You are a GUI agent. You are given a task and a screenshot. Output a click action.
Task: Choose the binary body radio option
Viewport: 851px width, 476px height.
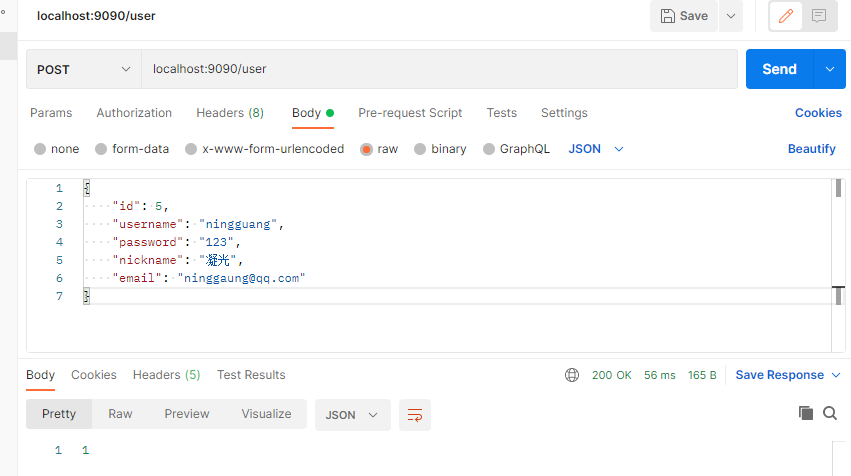coord(420,149)
